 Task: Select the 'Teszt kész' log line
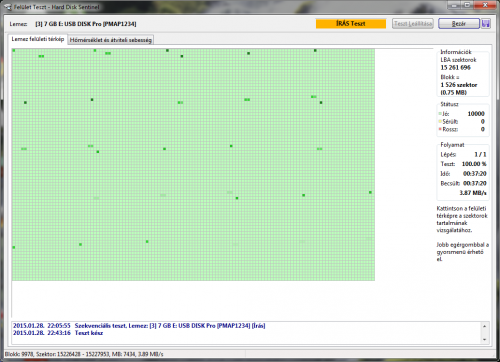click(58, 333)
